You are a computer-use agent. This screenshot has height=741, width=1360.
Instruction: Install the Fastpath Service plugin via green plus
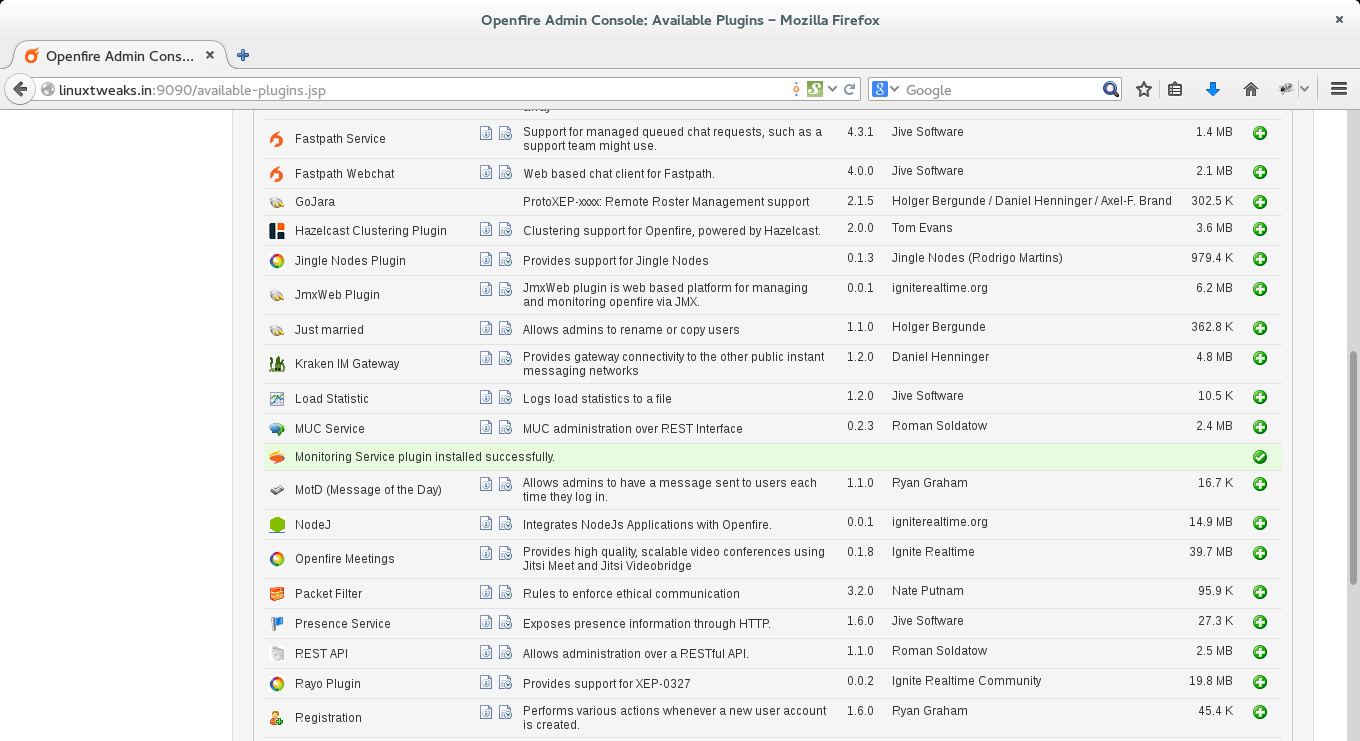(x=1260, y=133)
